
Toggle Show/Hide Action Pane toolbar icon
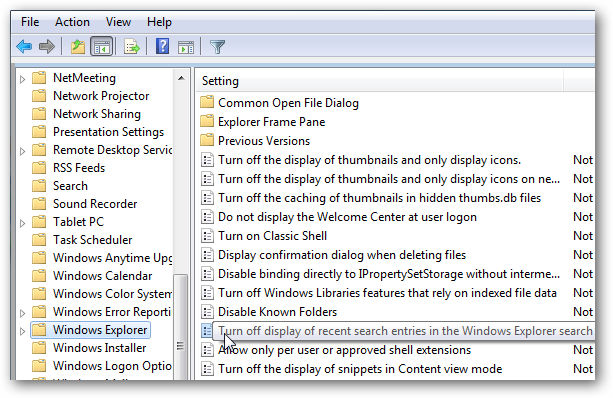[x=186, y=47]
